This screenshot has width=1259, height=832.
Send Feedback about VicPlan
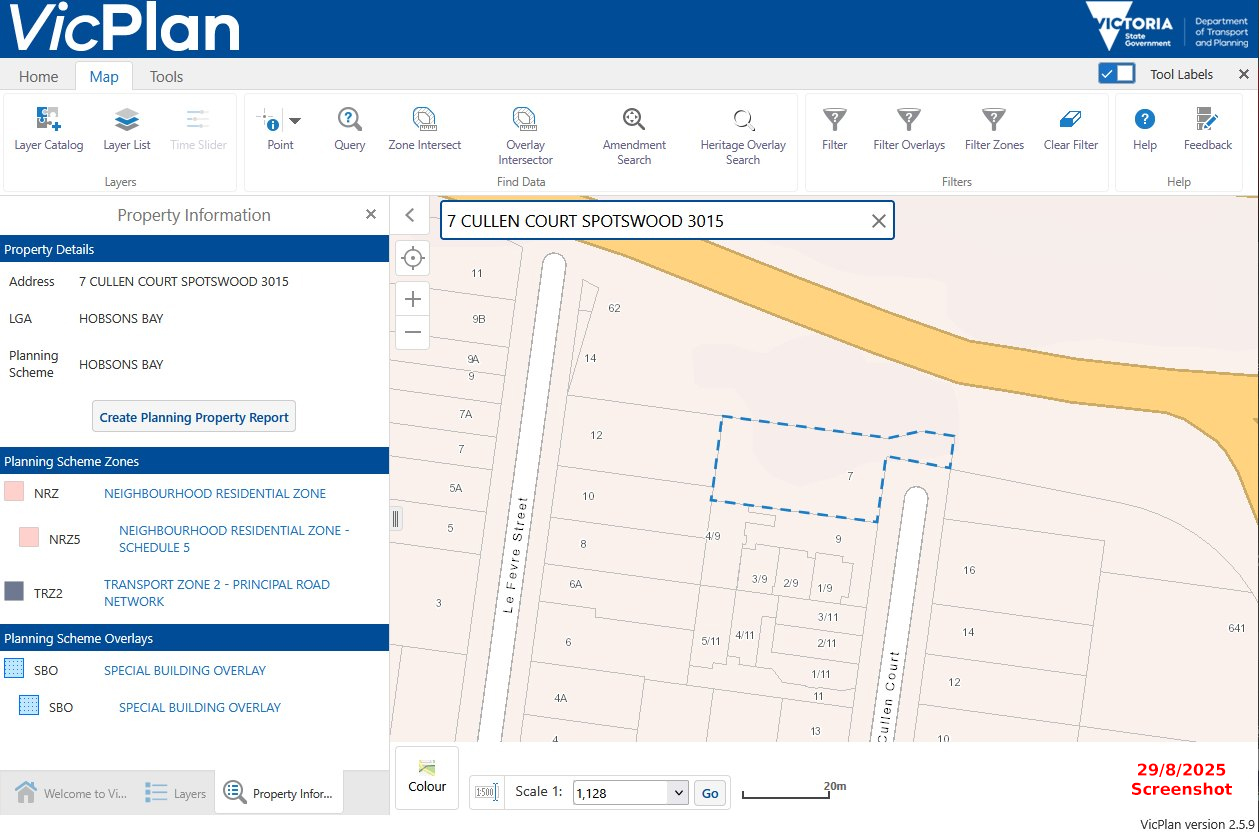[1207, 128]
